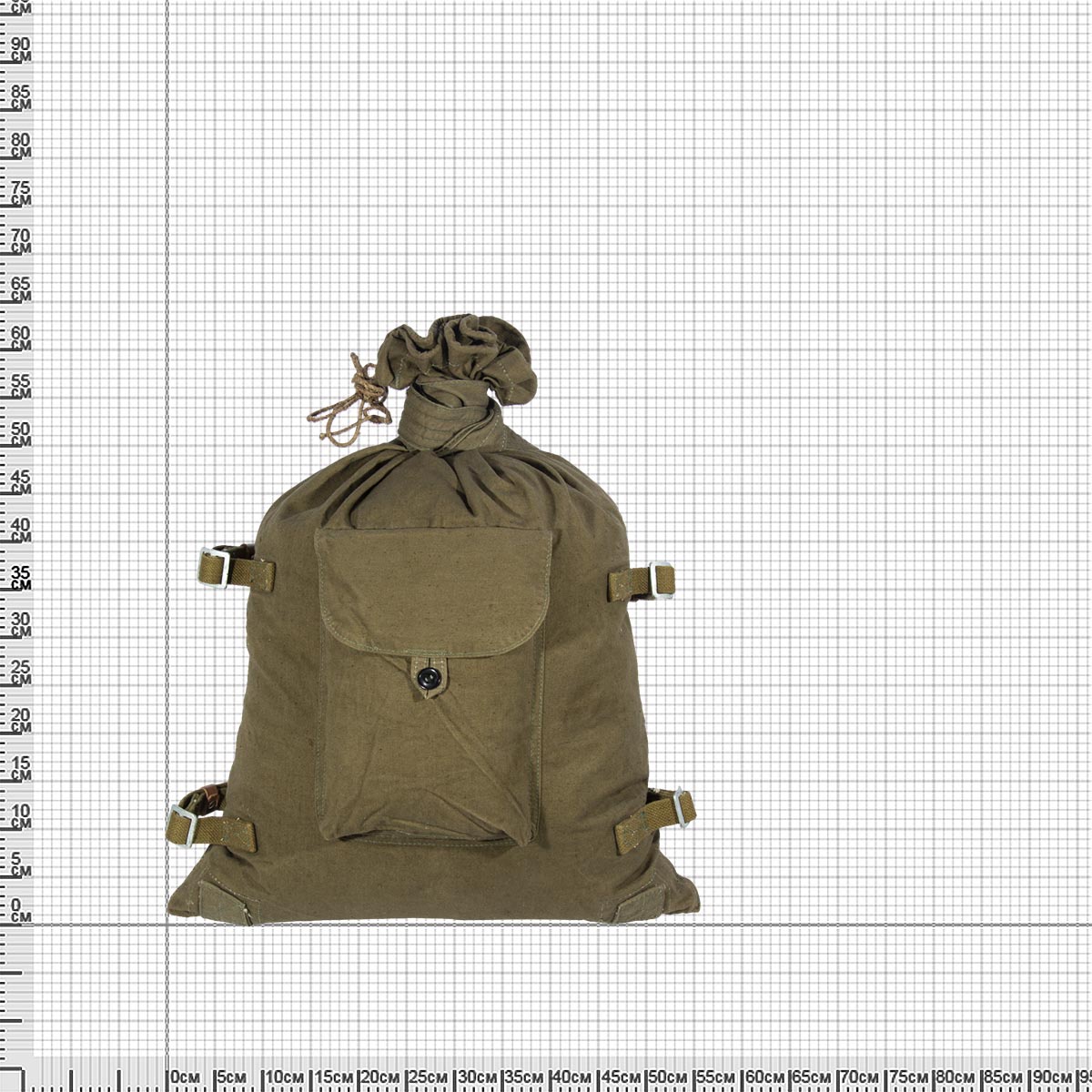Click the 50cm label on the horizontal ruler
The height and width of the screenshot is (1092, 1092).
[667, 1077]
